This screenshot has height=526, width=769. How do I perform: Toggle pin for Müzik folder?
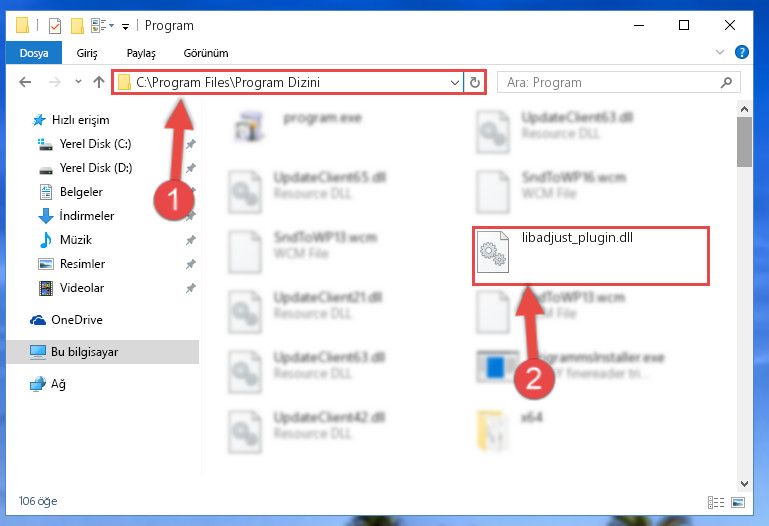[x=190, y=240]
